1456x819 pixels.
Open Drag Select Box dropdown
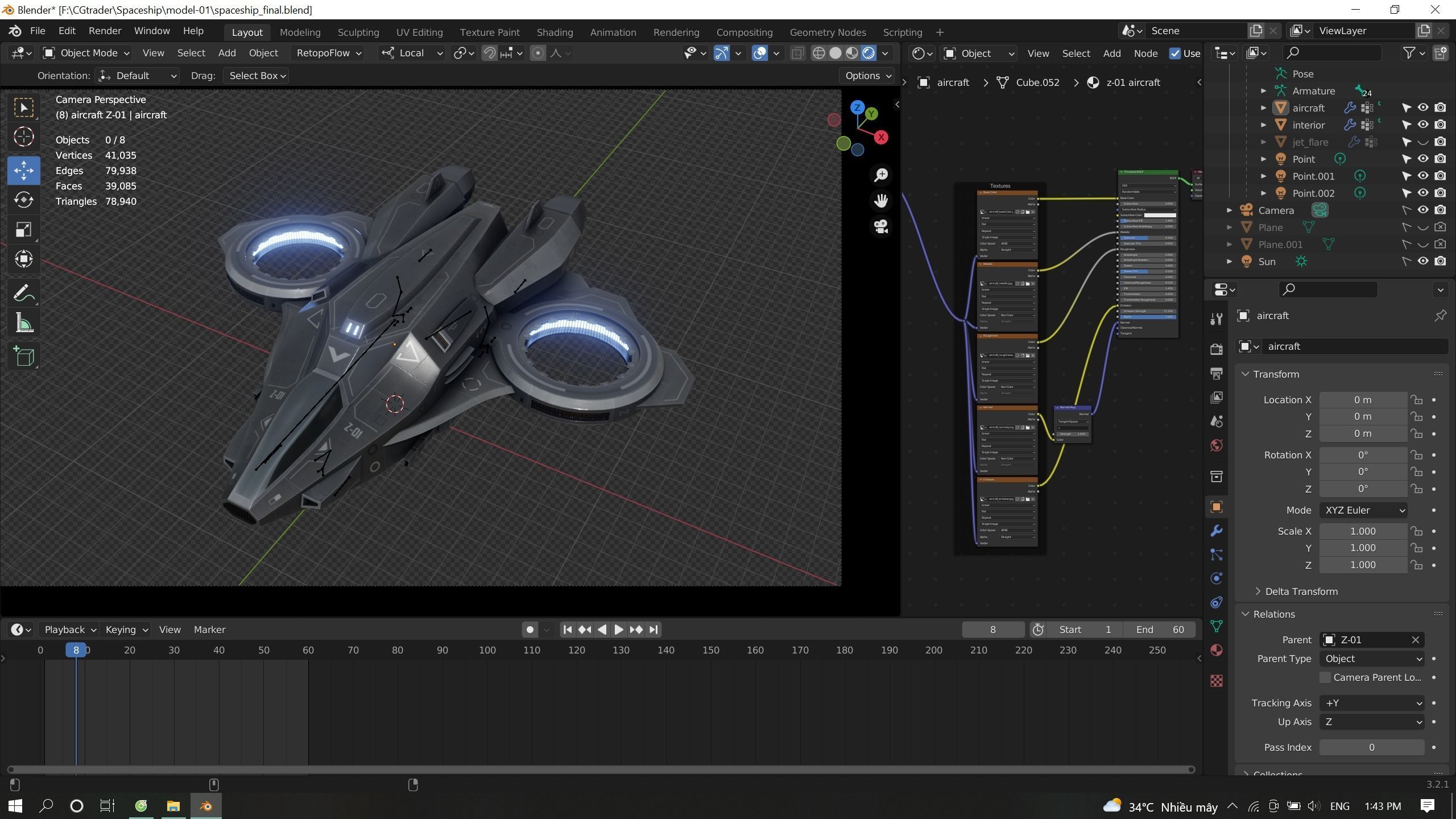256,76
